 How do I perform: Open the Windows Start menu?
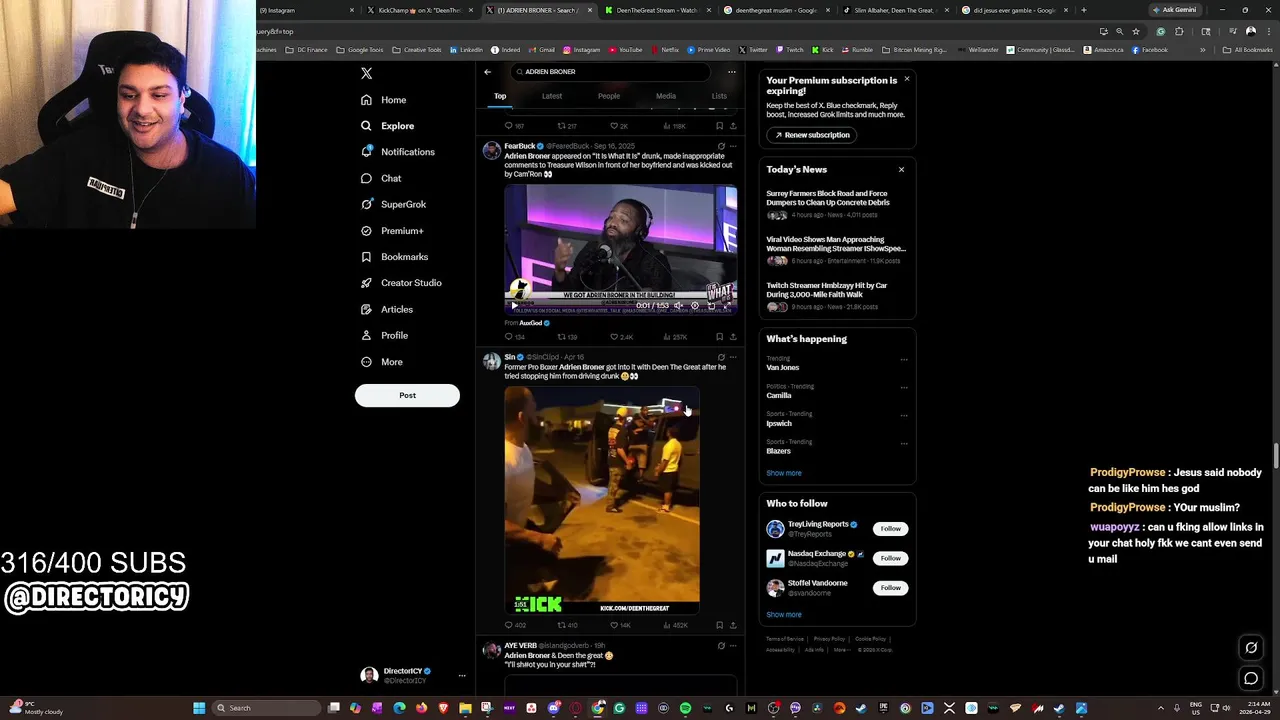point(199,708)
